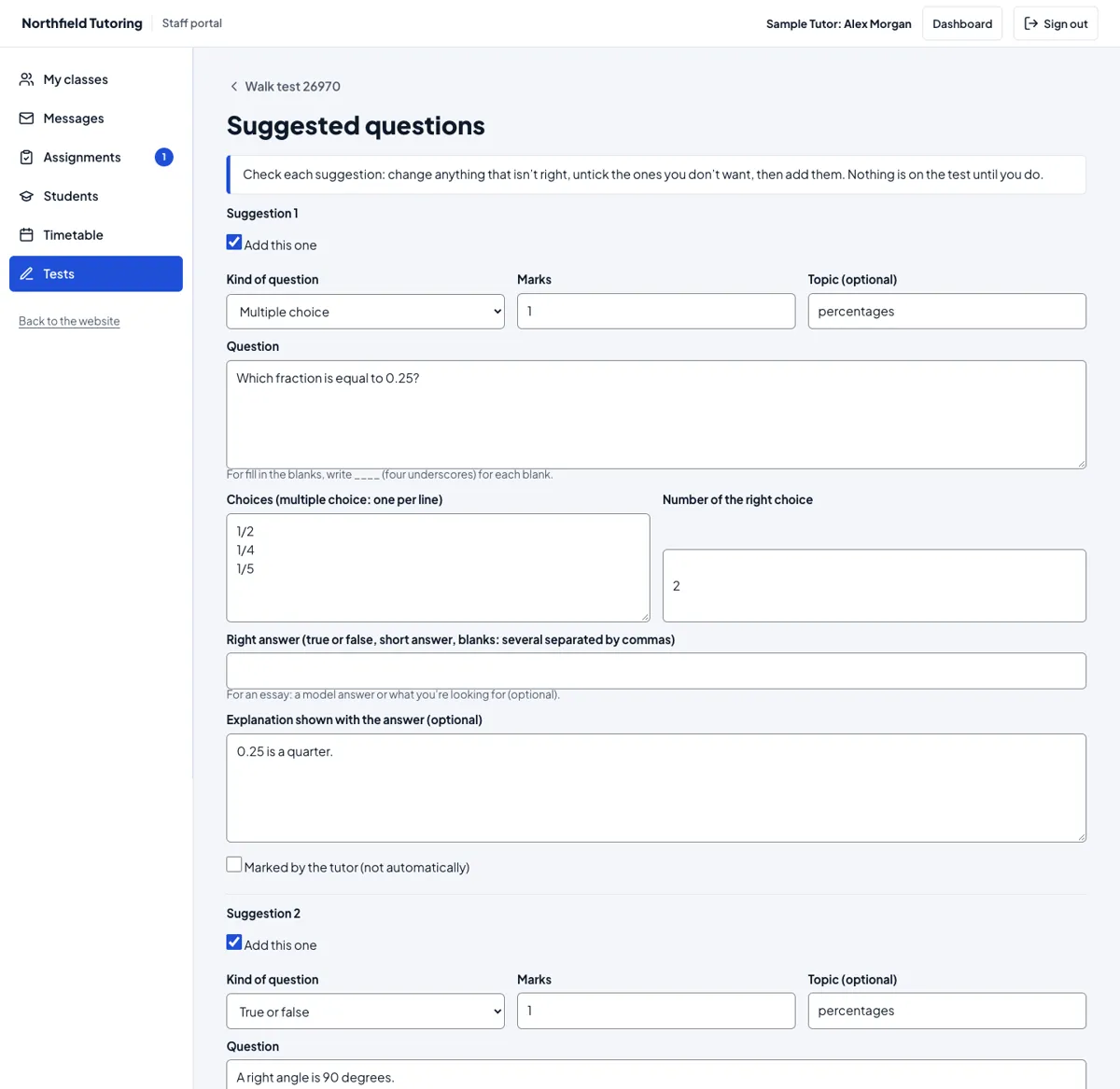
Task: Click the back chevron beside Walk test 26970
Action: (x=233, y=87)
